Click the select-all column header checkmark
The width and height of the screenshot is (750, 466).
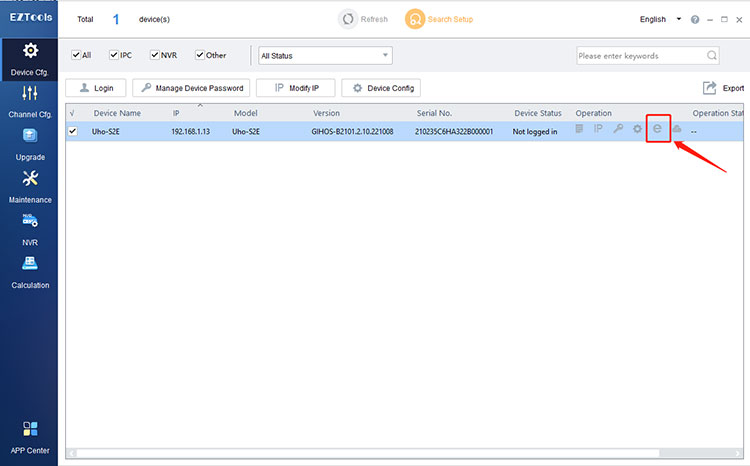[72, 113]
